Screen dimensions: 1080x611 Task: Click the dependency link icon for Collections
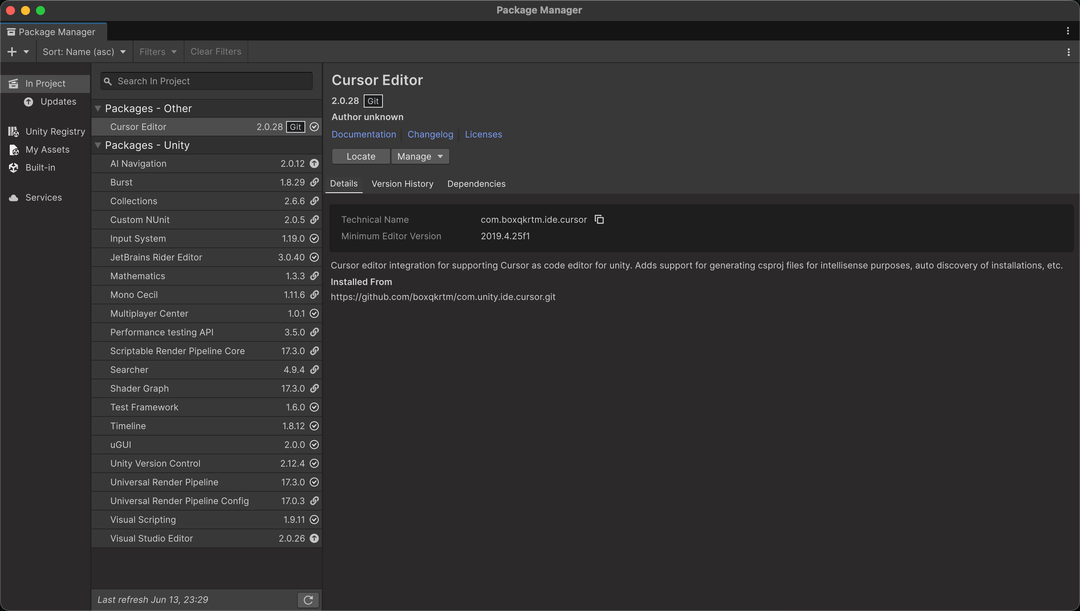[314, 201]
